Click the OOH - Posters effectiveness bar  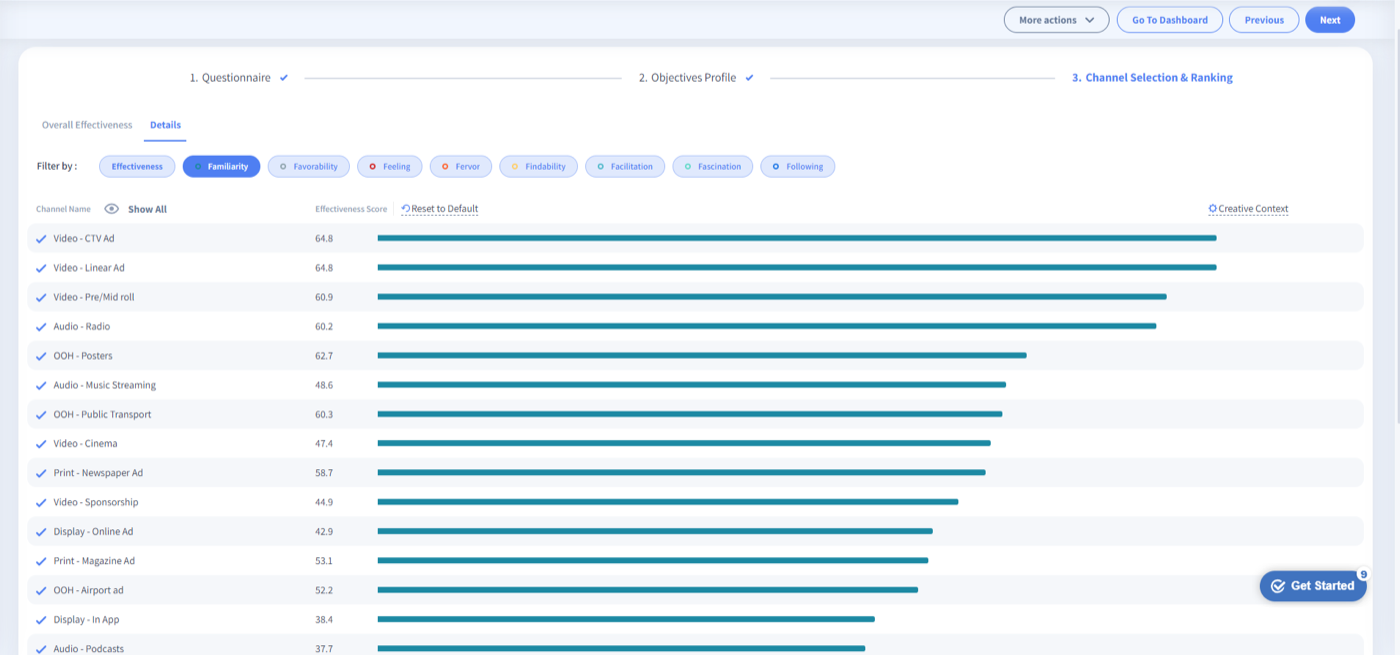(702, 355)
